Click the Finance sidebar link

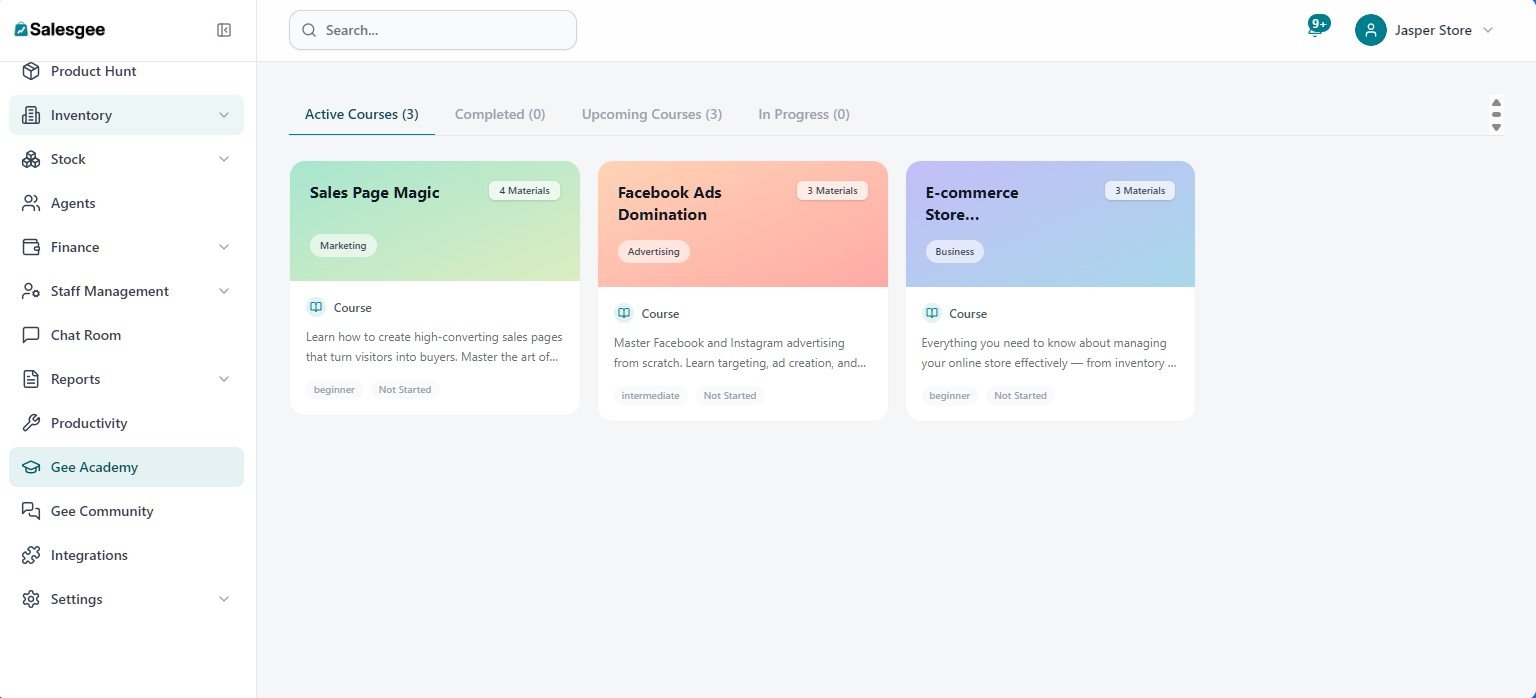(75, 247)
